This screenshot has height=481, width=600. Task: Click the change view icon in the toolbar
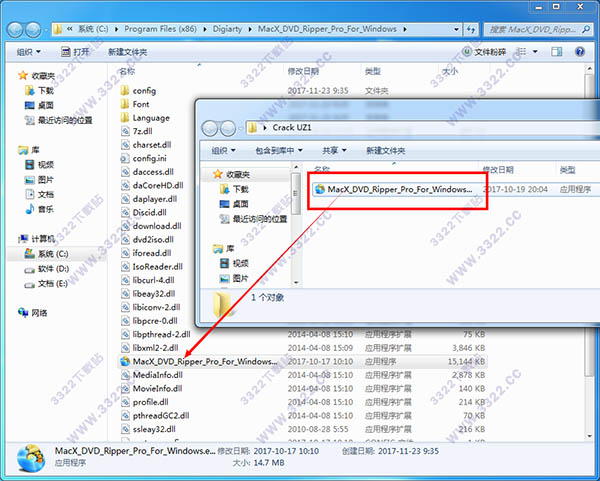(522, 51)
